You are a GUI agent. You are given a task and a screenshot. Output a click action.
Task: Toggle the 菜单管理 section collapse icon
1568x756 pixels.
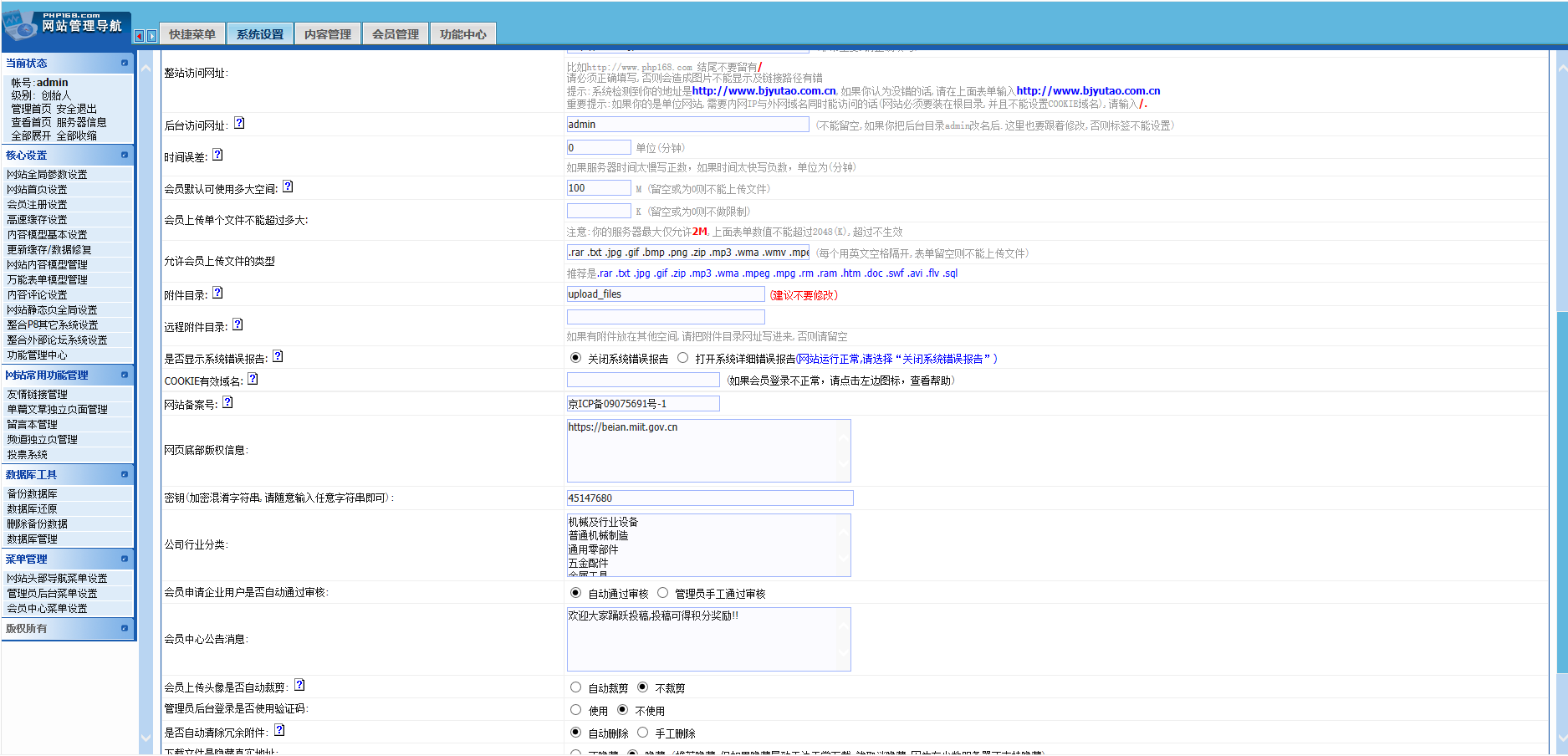(125, 559)
